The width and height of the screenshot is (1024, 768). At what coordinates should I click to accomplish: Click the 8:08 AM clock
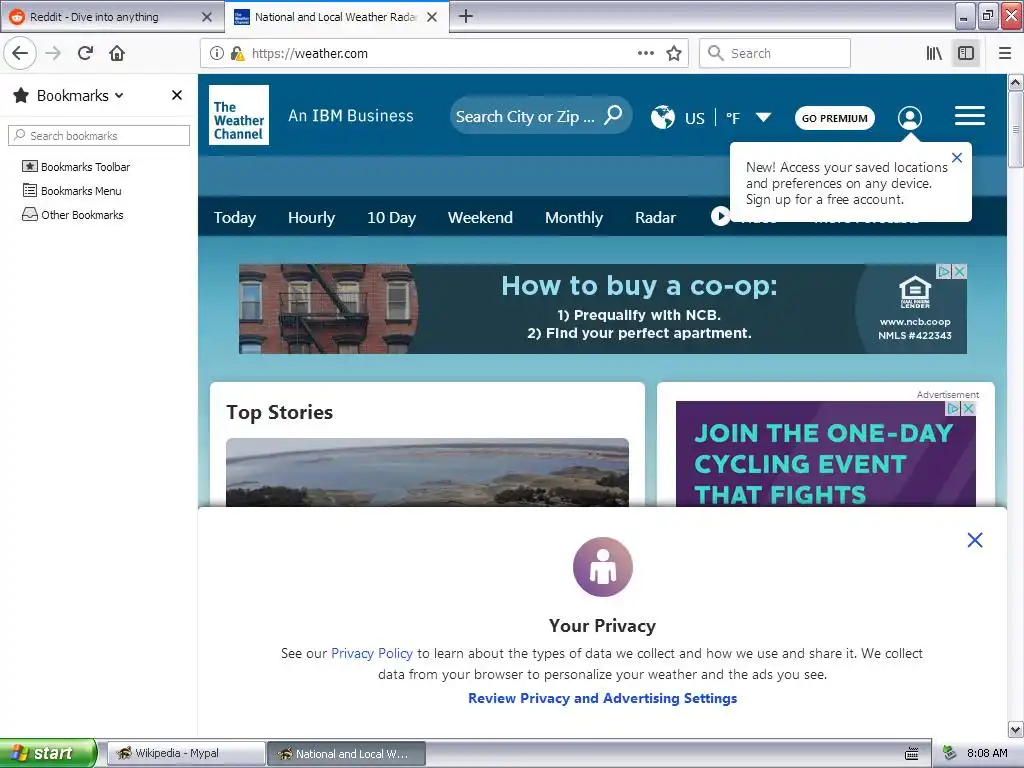coord(987,753)
